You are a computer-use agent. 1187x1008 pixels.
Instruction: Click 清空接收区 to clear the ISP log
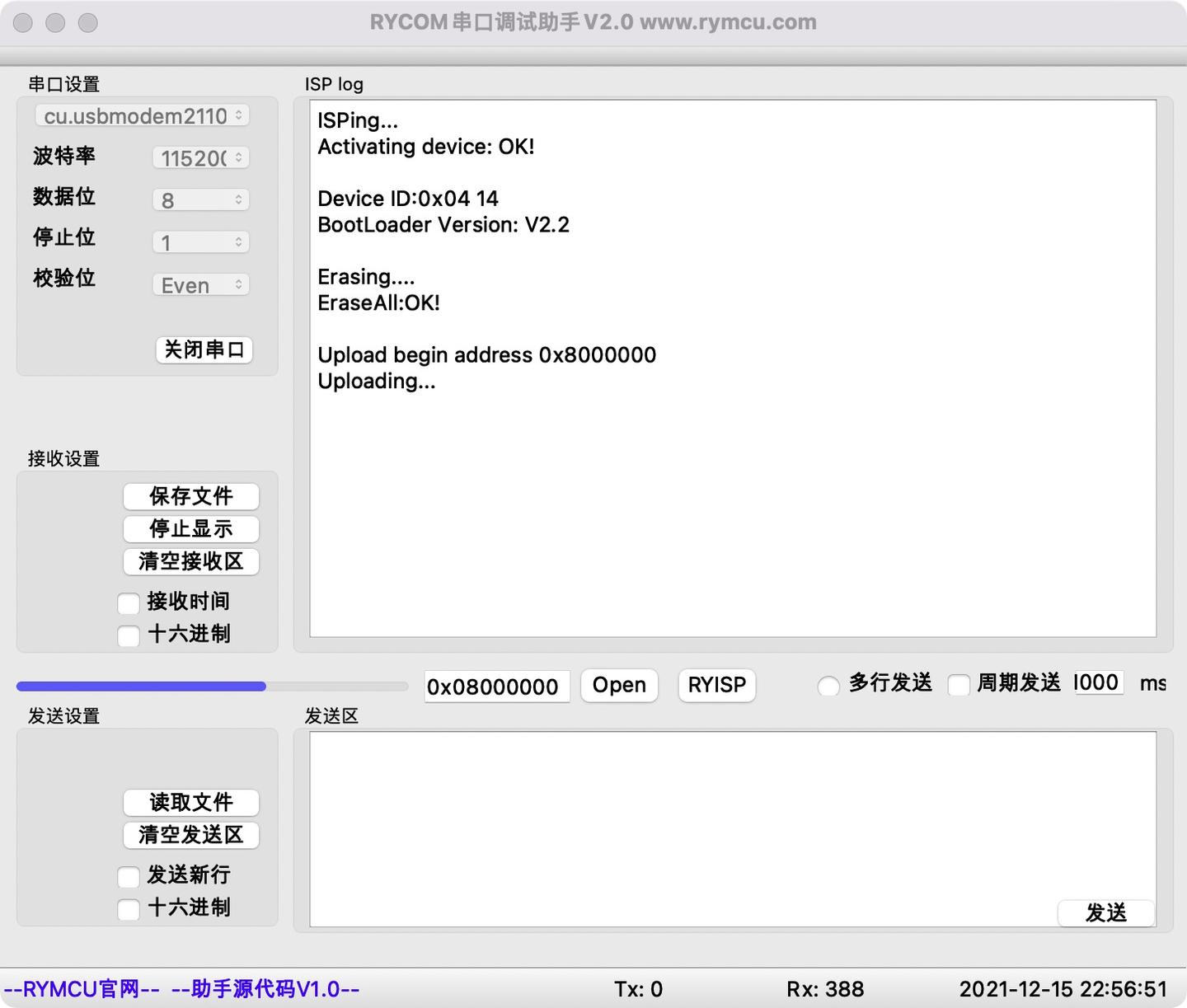point(191,561)
